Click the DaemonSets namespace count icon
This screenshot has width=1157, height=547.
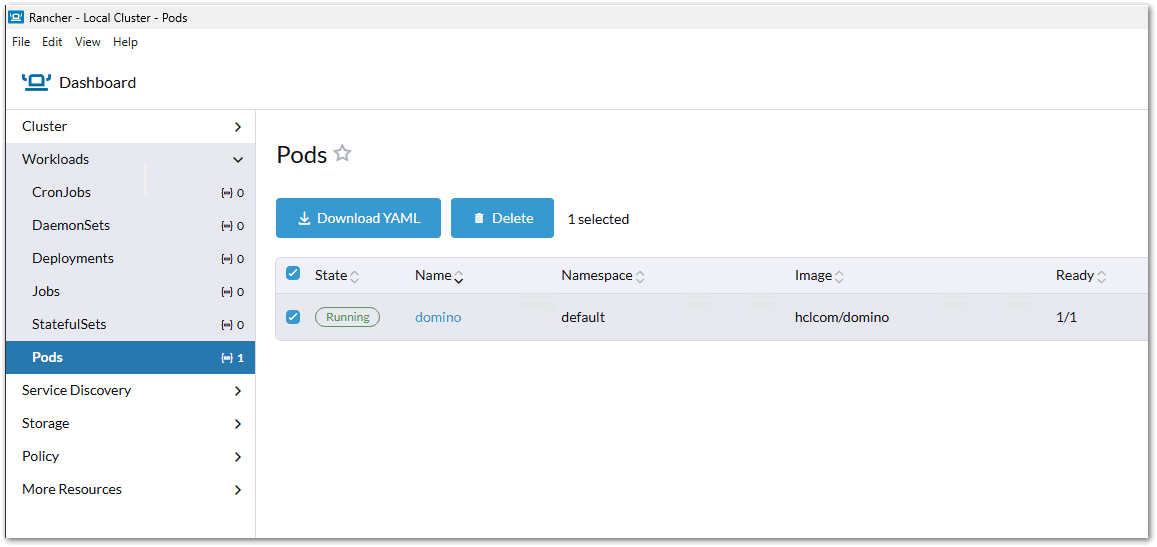[227, 226]
